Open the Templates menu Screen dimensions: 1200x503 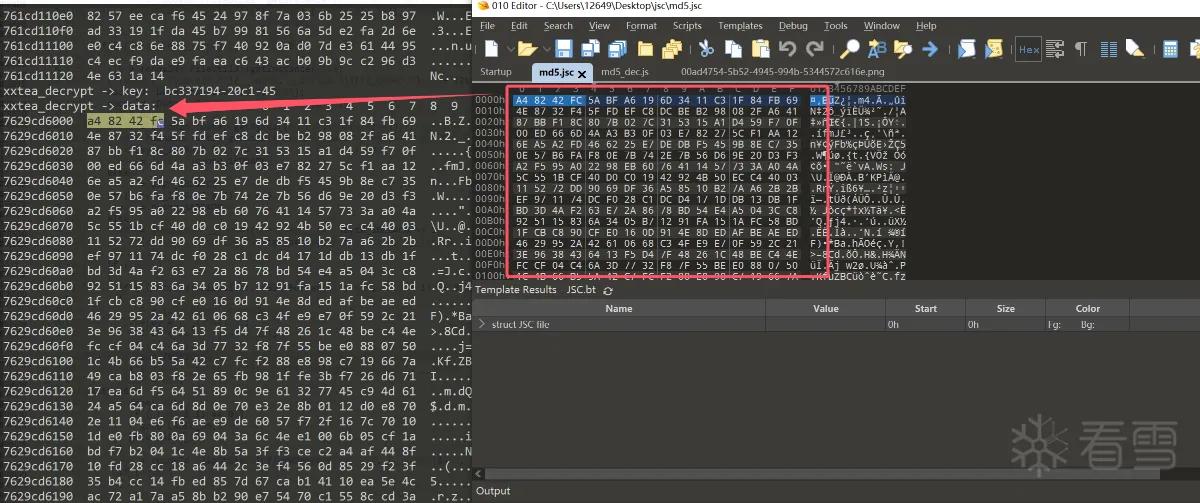[x=740, y=26]
